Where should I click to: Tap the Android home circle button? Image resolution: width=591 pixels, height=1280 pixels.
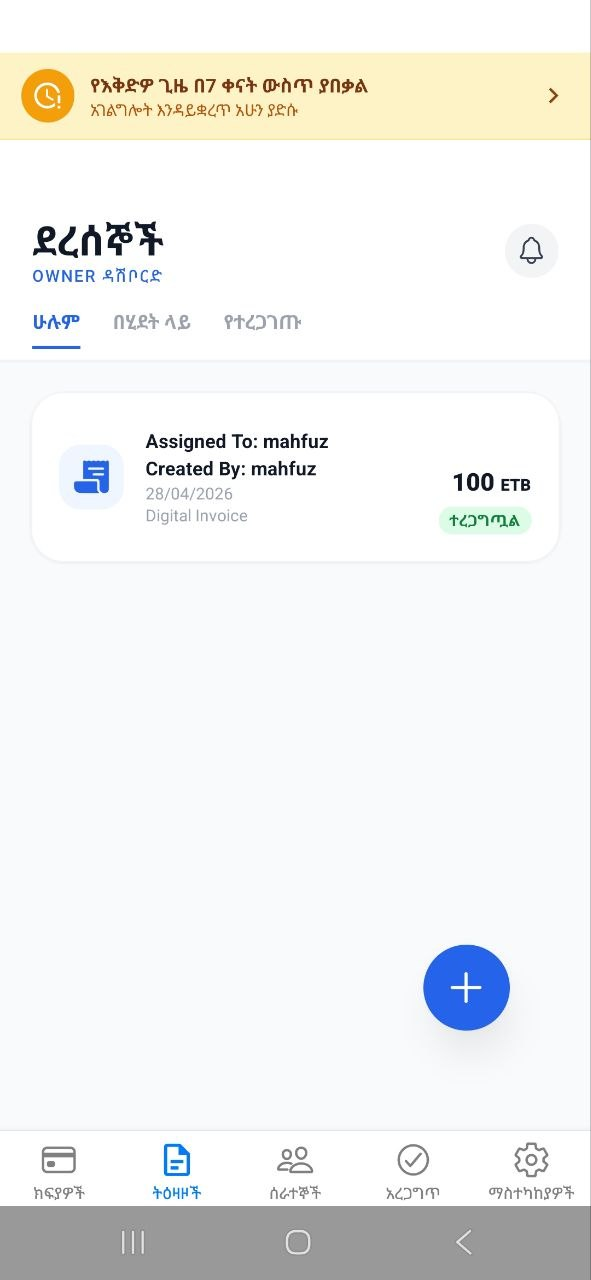295,1241
